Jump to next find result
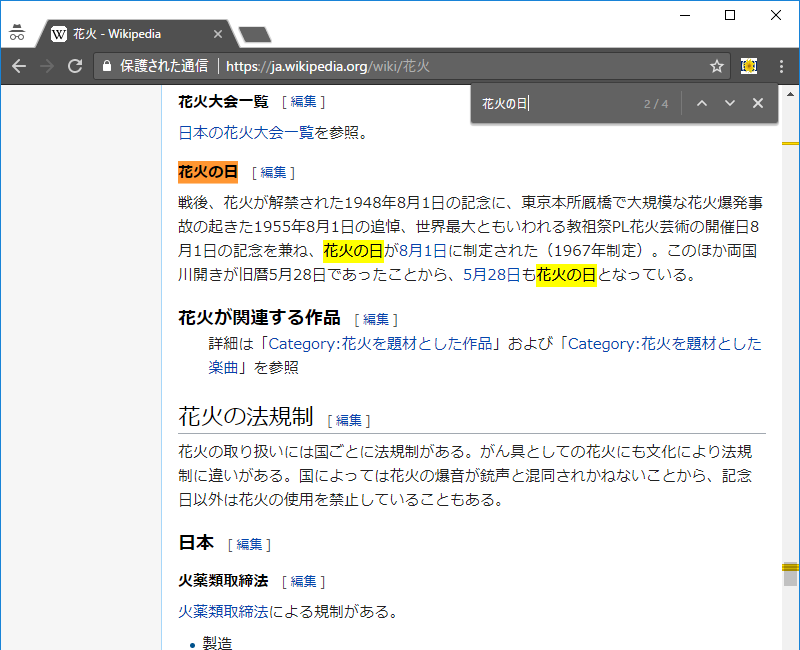 point(730,103)
